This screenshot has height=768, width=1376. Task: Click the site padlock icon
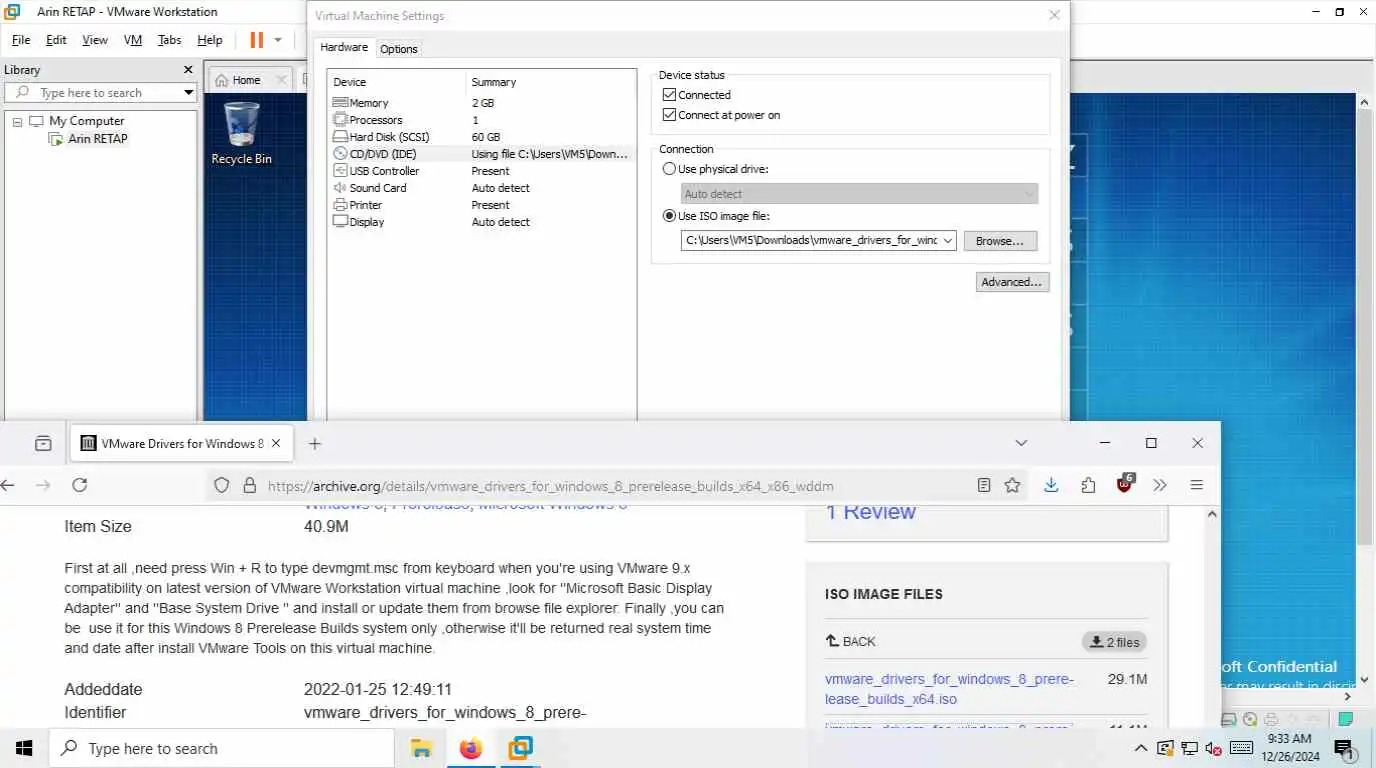(x=249, y=485)
